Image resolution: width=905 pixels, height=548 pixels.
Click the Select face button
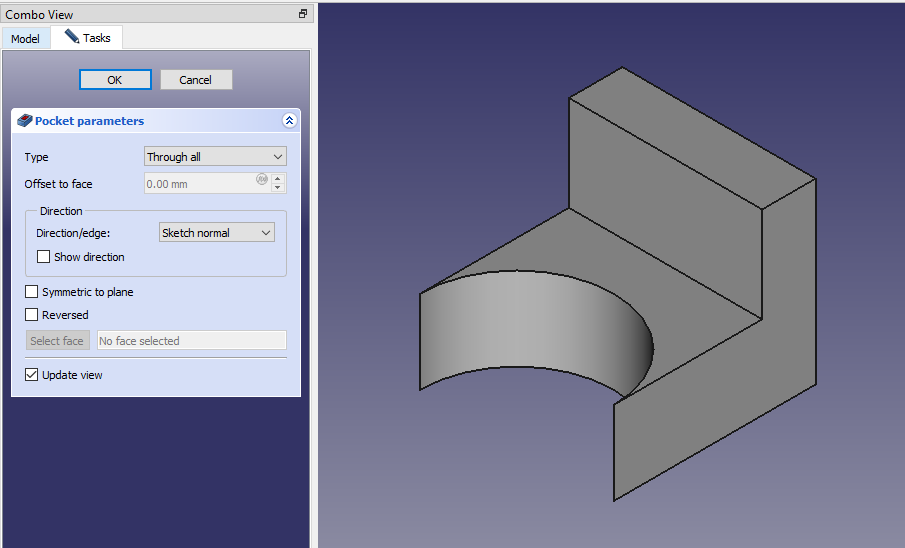point(57,341)
